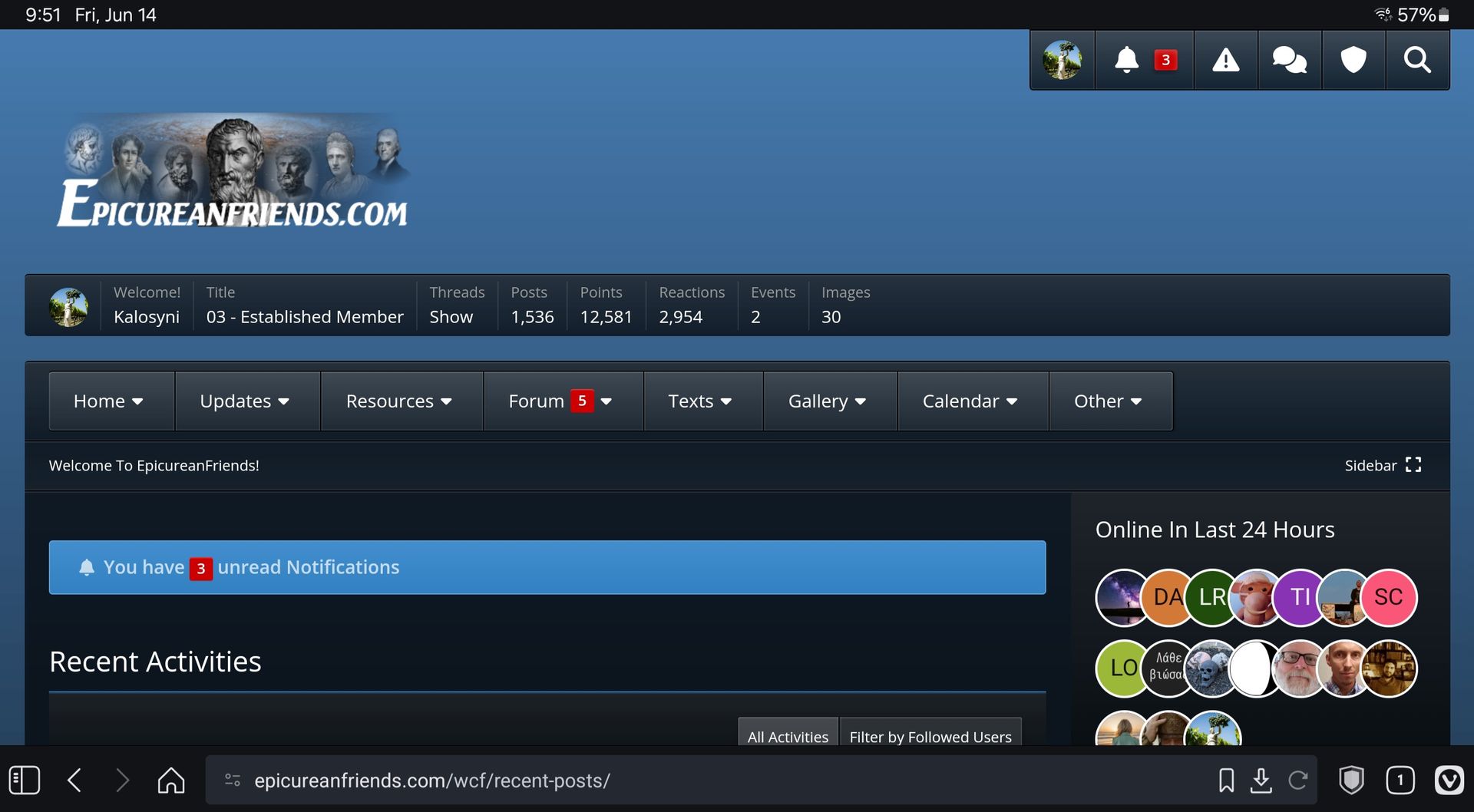This screenshot has height=812, width=1474.
Task: Open the notifications bell icon
Action: pyautogui.click(x=1127, y=60)
